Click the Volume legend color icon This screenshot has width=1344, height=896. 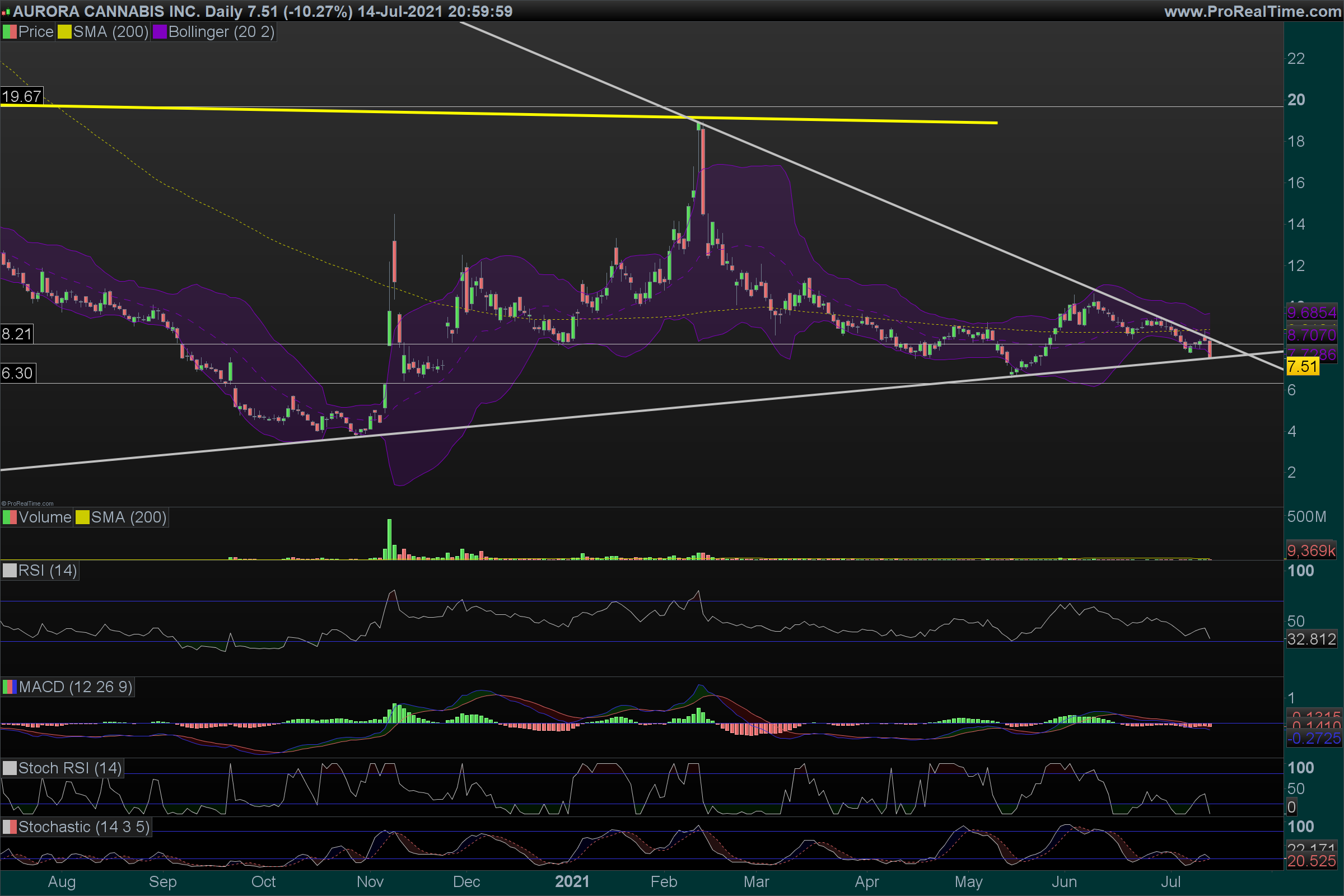click(10, 517)
